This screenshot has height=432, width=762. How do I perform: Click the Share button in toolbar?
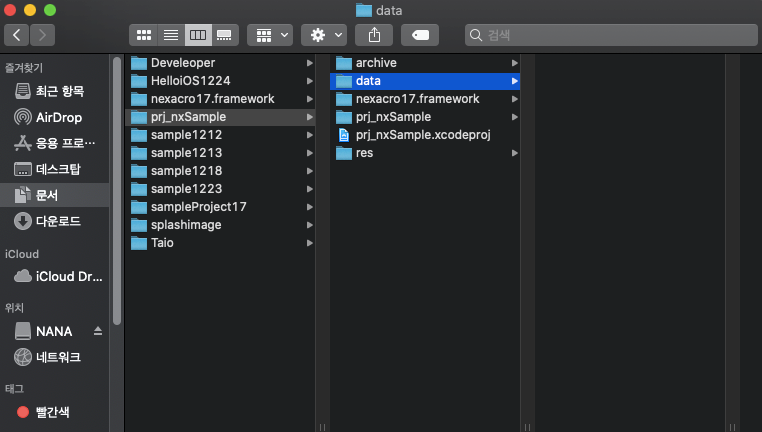coord(374,35)
